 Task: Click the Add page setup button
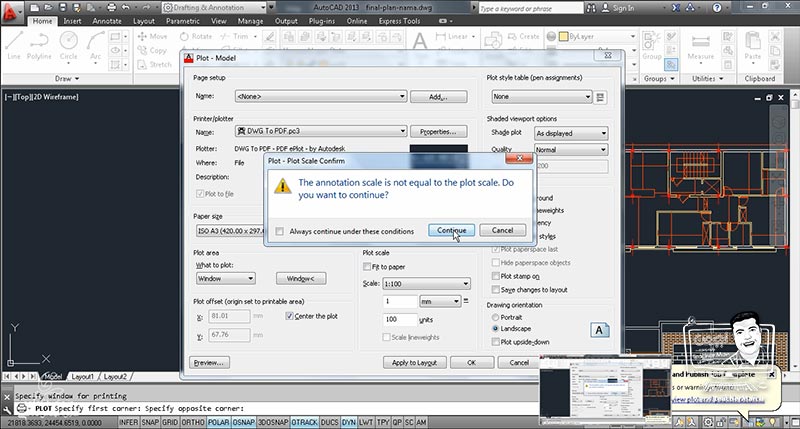[x=438, y=97]
